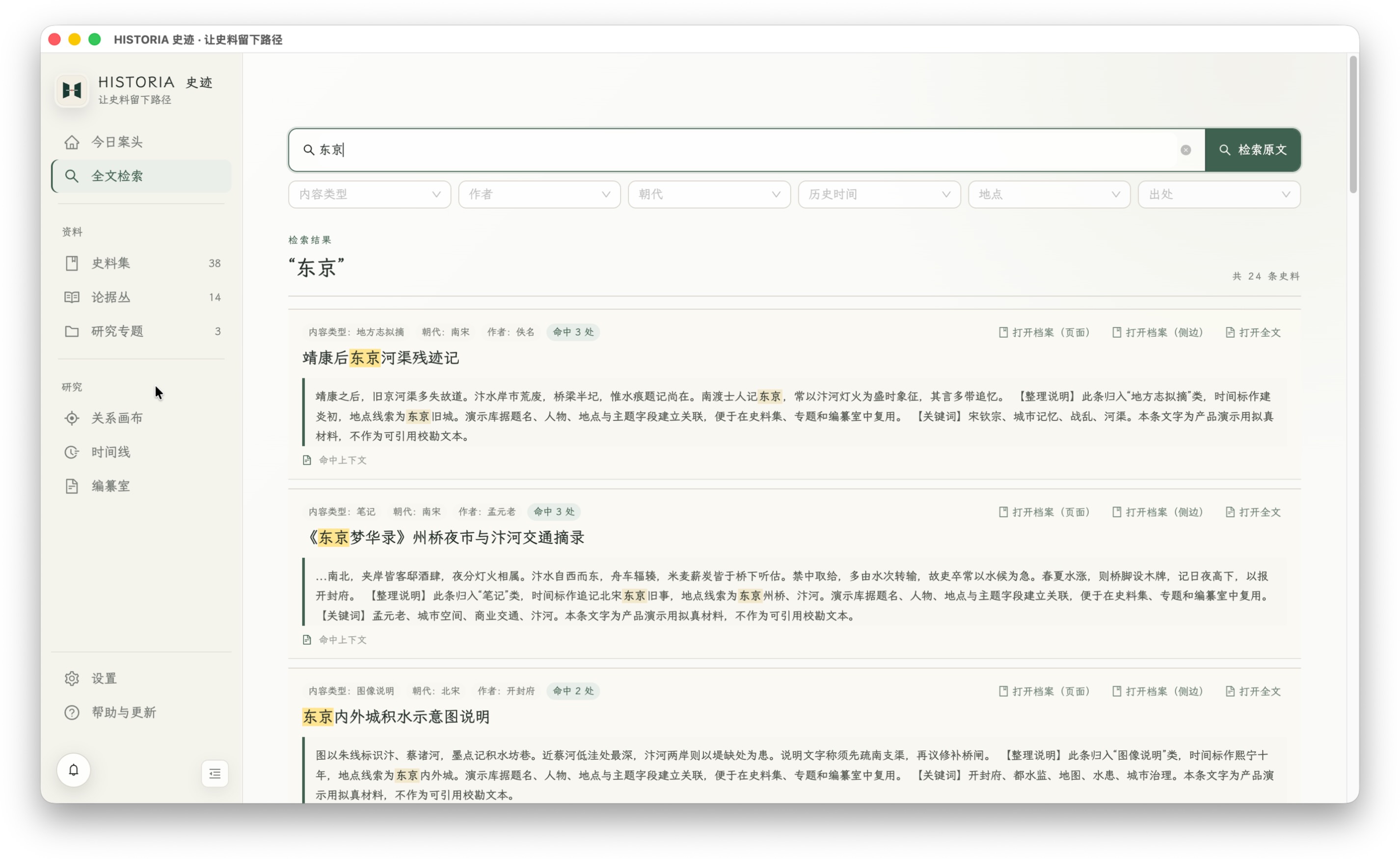
Task: Click the 命中 2 处 badge
Action: tap(573, 691)
